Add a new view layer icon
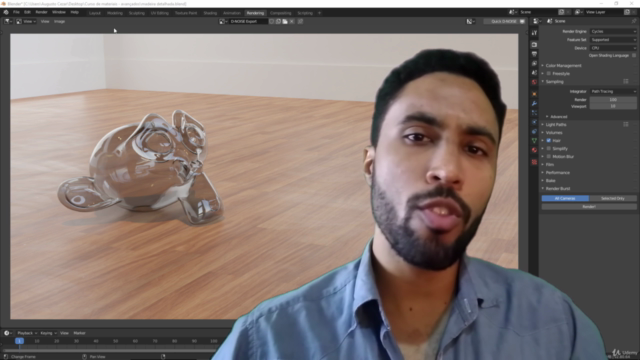The width and height of the screenshot is (640, 360). click(627, 12)
